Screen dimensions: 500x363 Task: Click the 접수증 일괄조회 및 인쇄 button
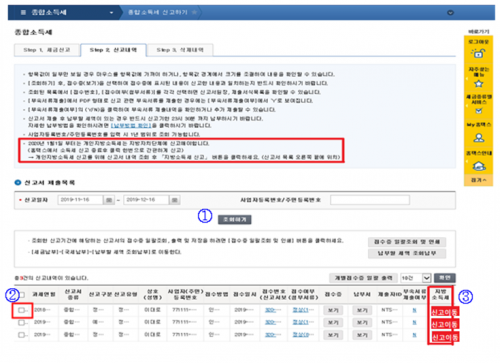(x=407, y=242)
